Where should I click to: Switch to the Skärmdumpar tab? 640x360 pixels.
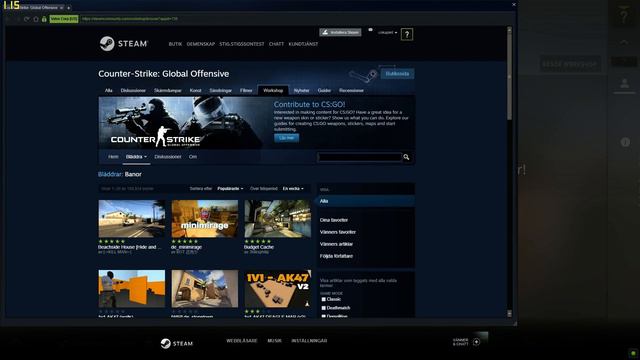coord(167,91)
